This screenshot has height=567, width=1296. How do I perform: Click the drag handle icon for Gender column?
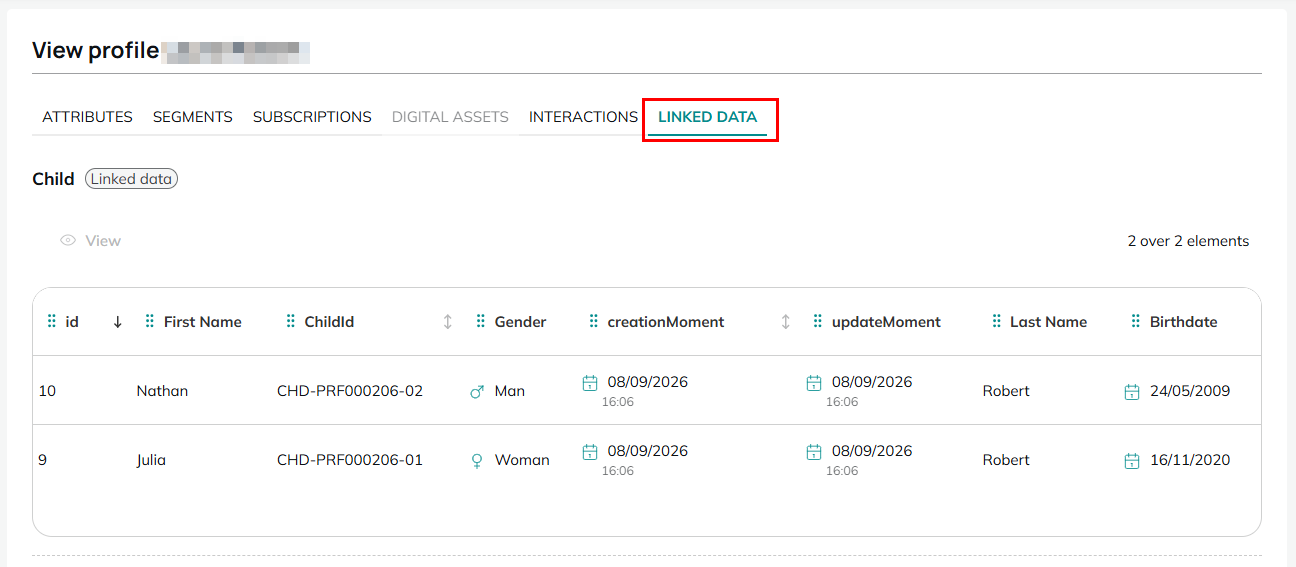481,322
